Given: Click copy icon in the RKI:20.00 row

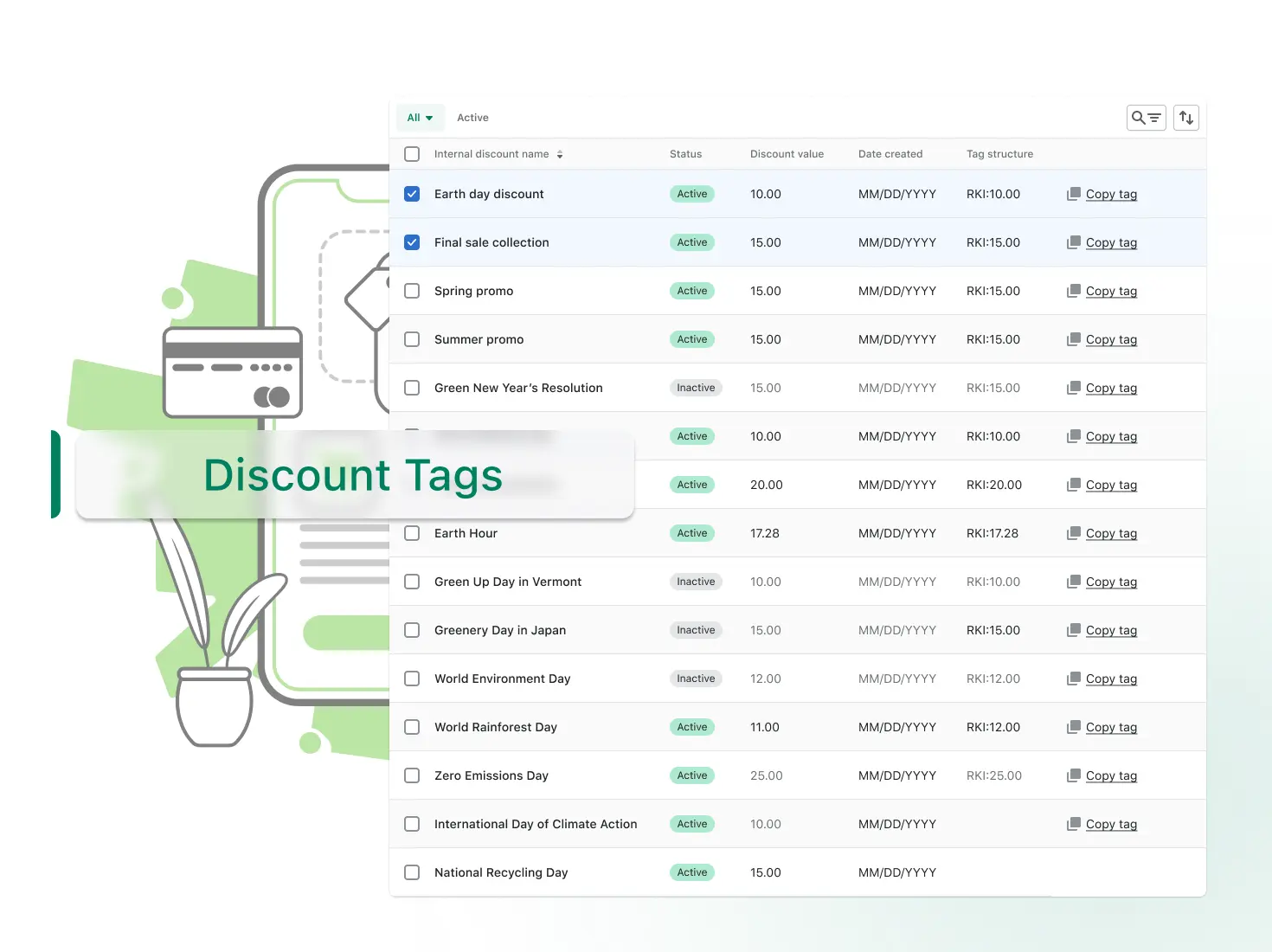Looking at the screenshot, I should (x=1074, y=485).
